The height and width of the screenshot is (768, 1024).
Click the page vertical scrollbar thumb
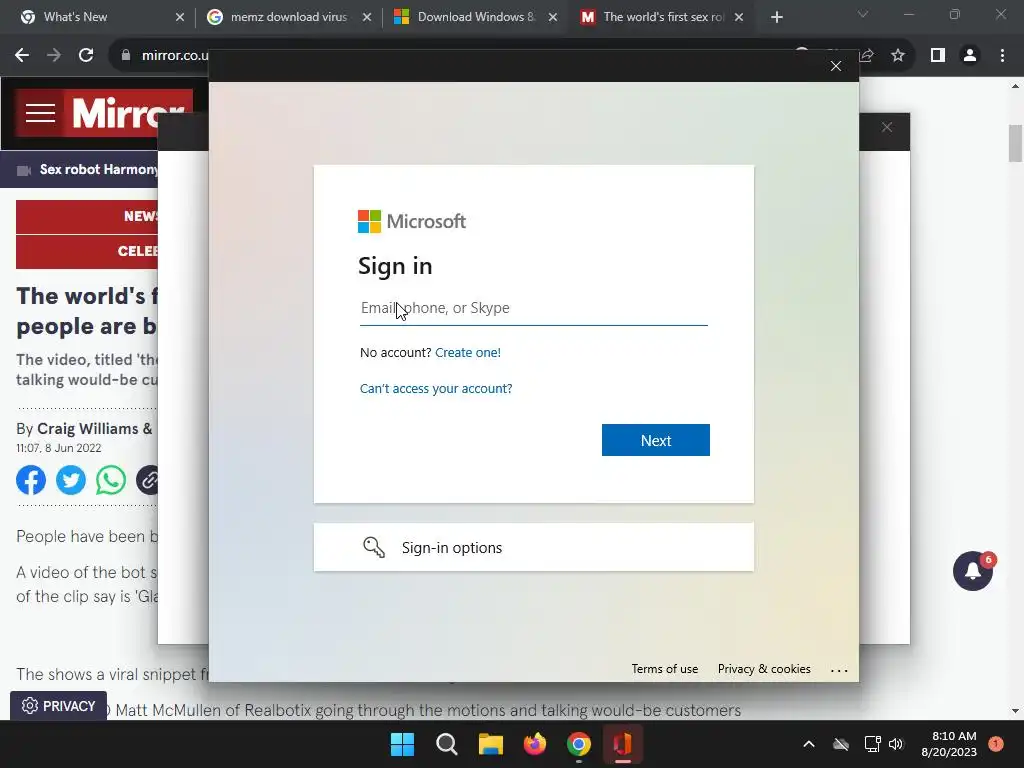click(1015, 143)
